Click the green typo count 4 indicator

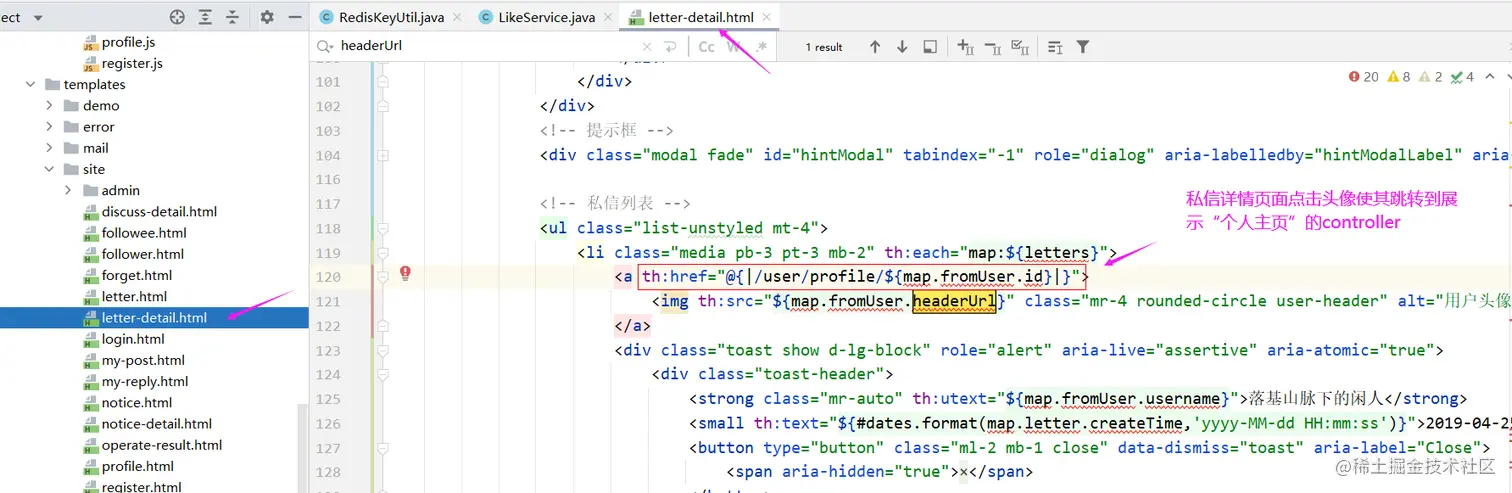1462,77
